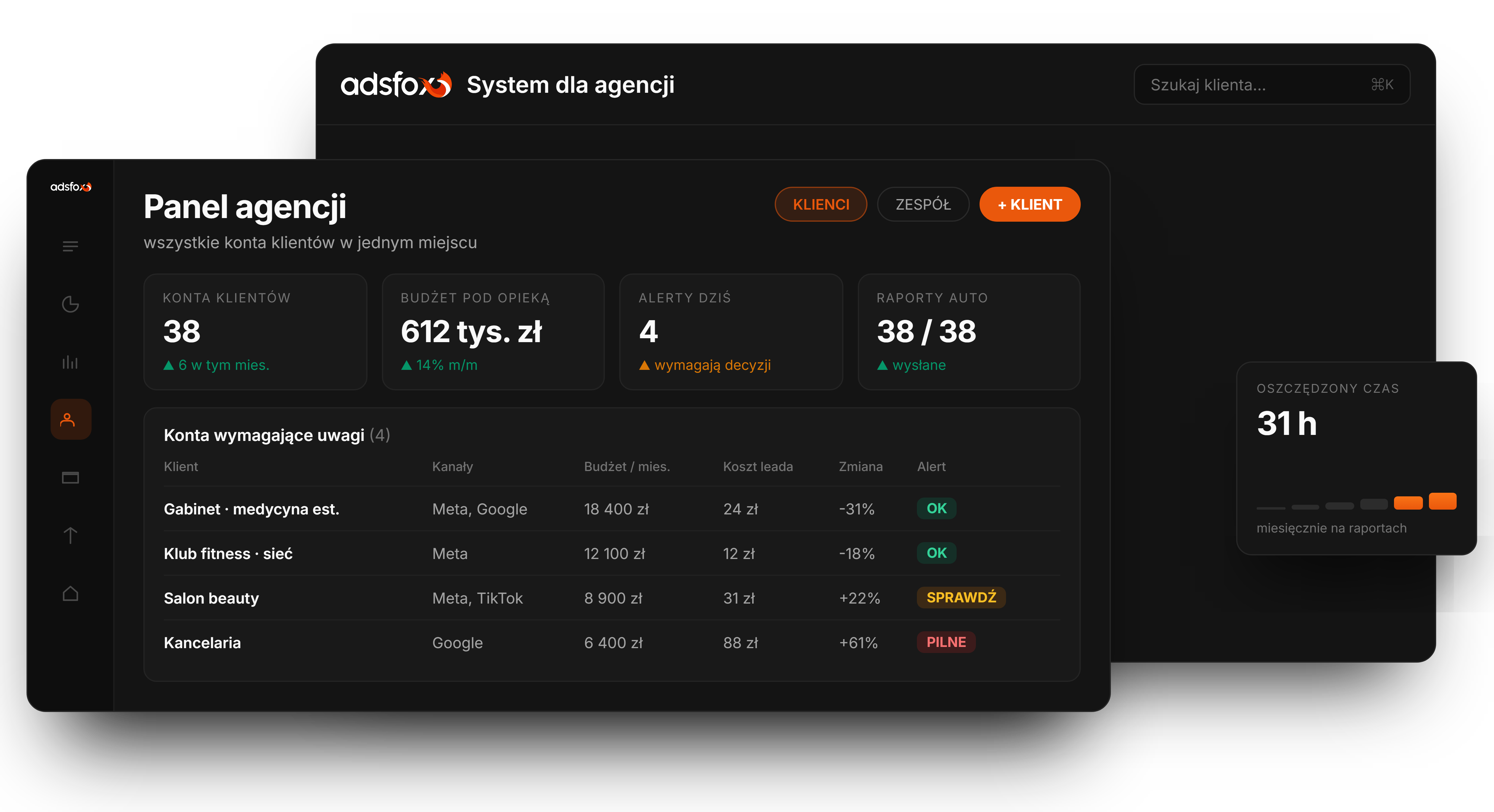Open the ALERTY DZIŚ card
The width and height of the screenshot is (1494, 812).
[x=731, y=332]
